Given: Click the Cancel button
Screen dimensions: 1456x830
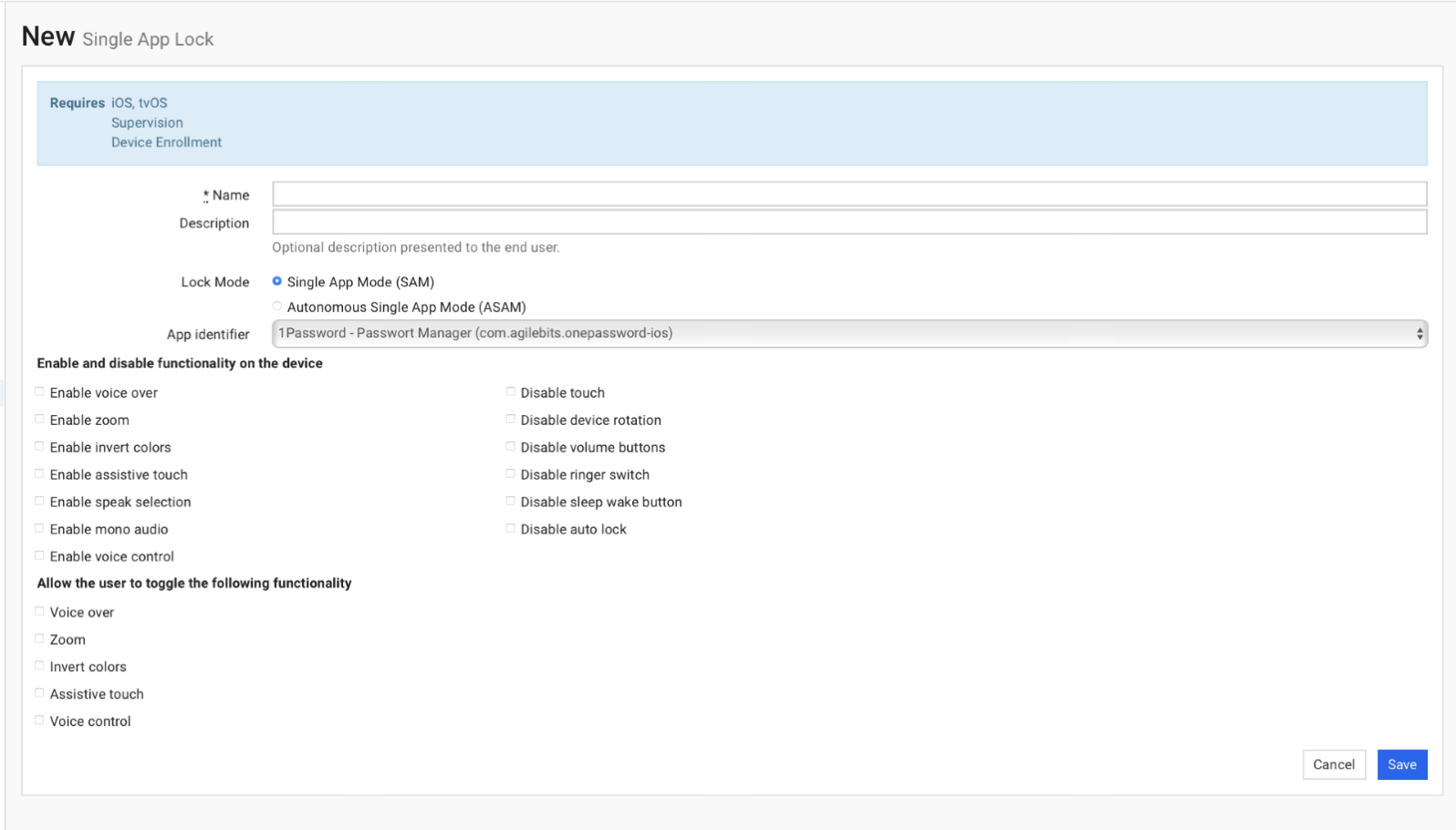Looking at the screenshot, I should [1334, 764].
